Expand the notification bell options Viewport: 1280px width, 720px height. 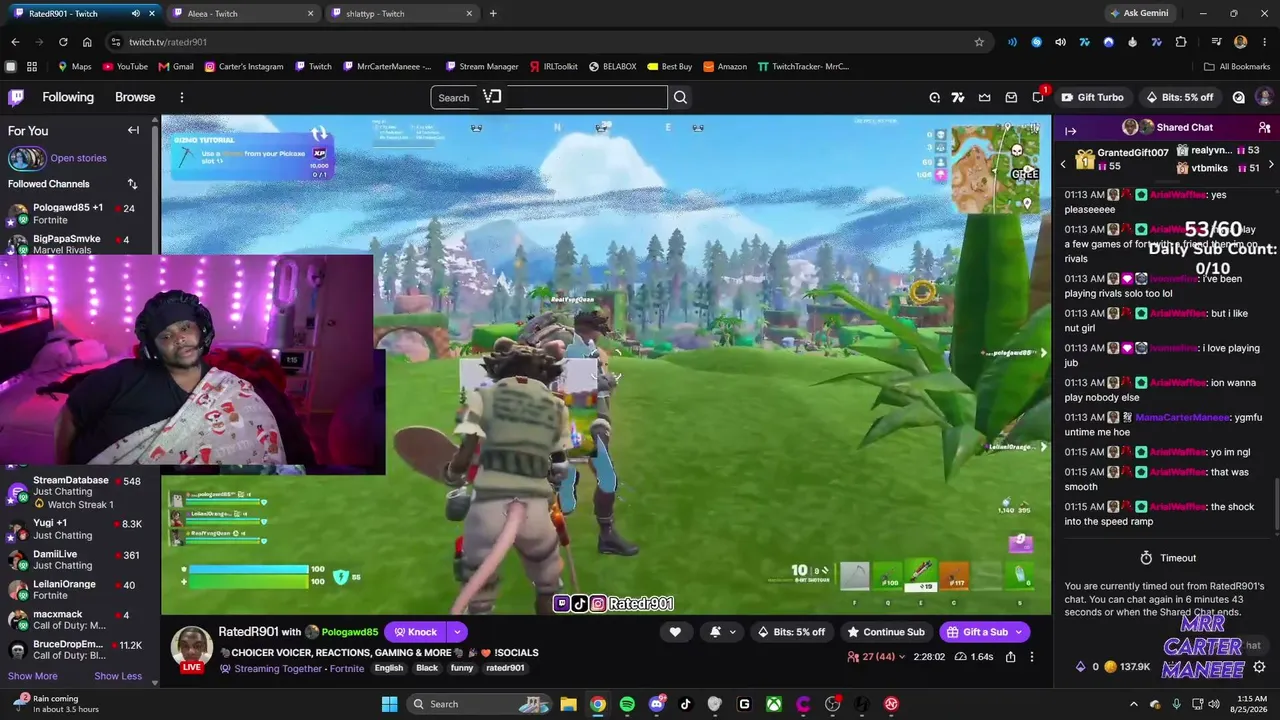[x=733, y=632]
